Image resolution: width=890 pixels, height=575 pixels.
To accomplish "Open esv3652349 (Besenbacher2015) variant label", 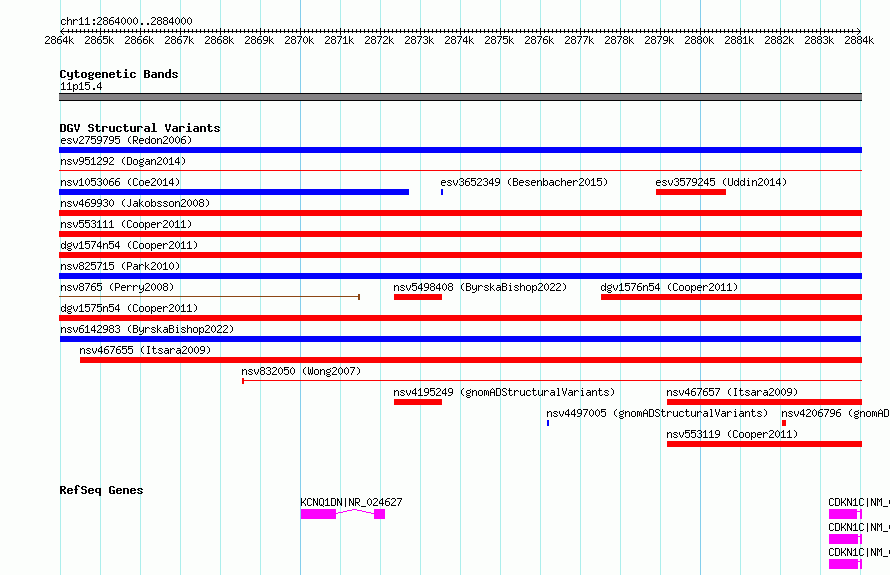I will coord(524,182).
